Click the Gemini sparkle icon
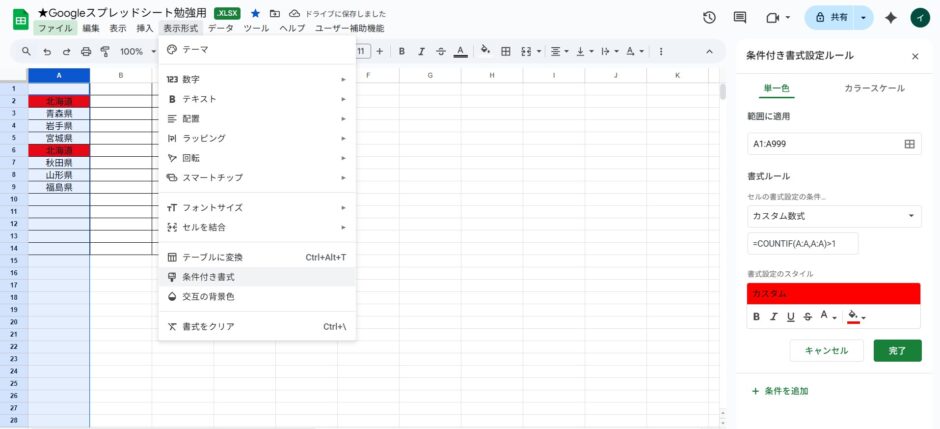Image resolution: width=940 pixels, height=429 pixels. click(x=918, y=18)
